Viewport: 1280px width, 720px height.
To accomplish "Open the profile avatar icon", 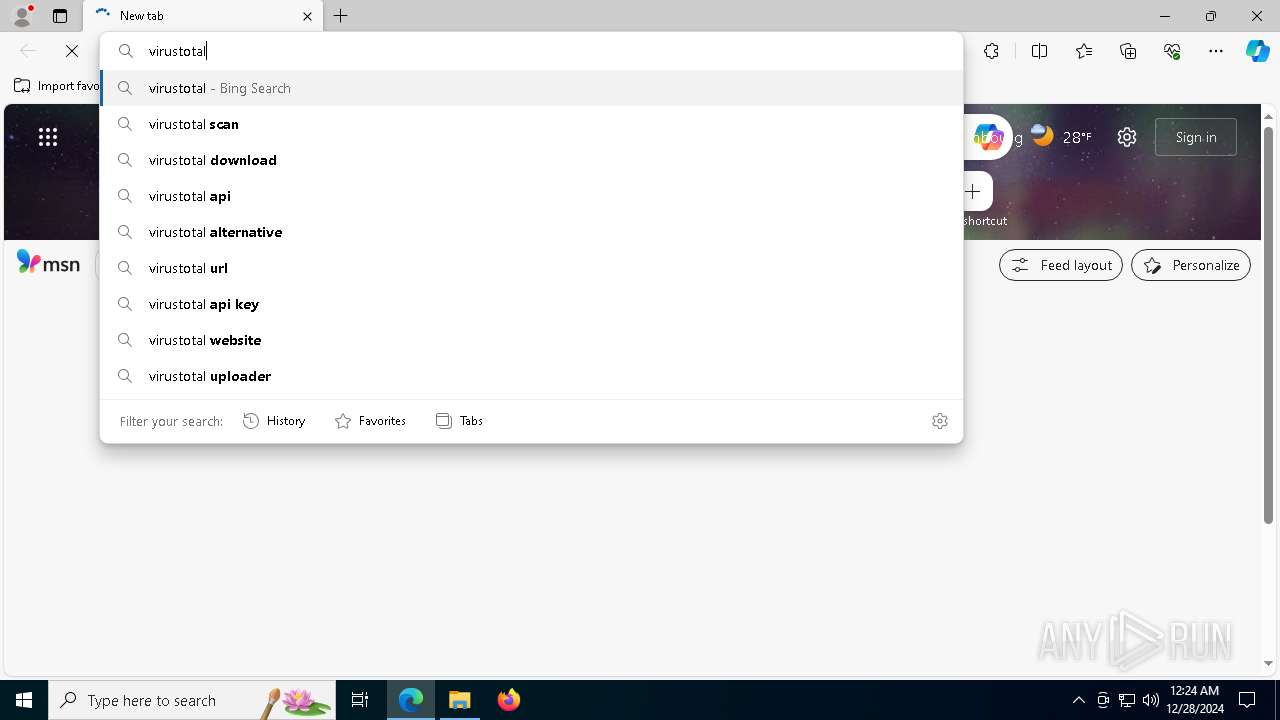I will [x=22, y=16].
